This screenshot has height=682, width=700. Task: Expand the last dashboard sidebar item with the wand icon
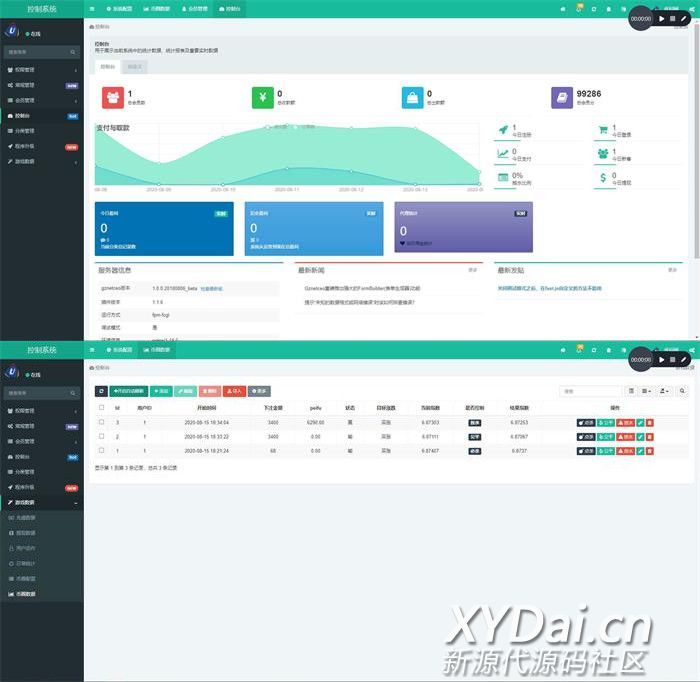[x=42, y=161]
